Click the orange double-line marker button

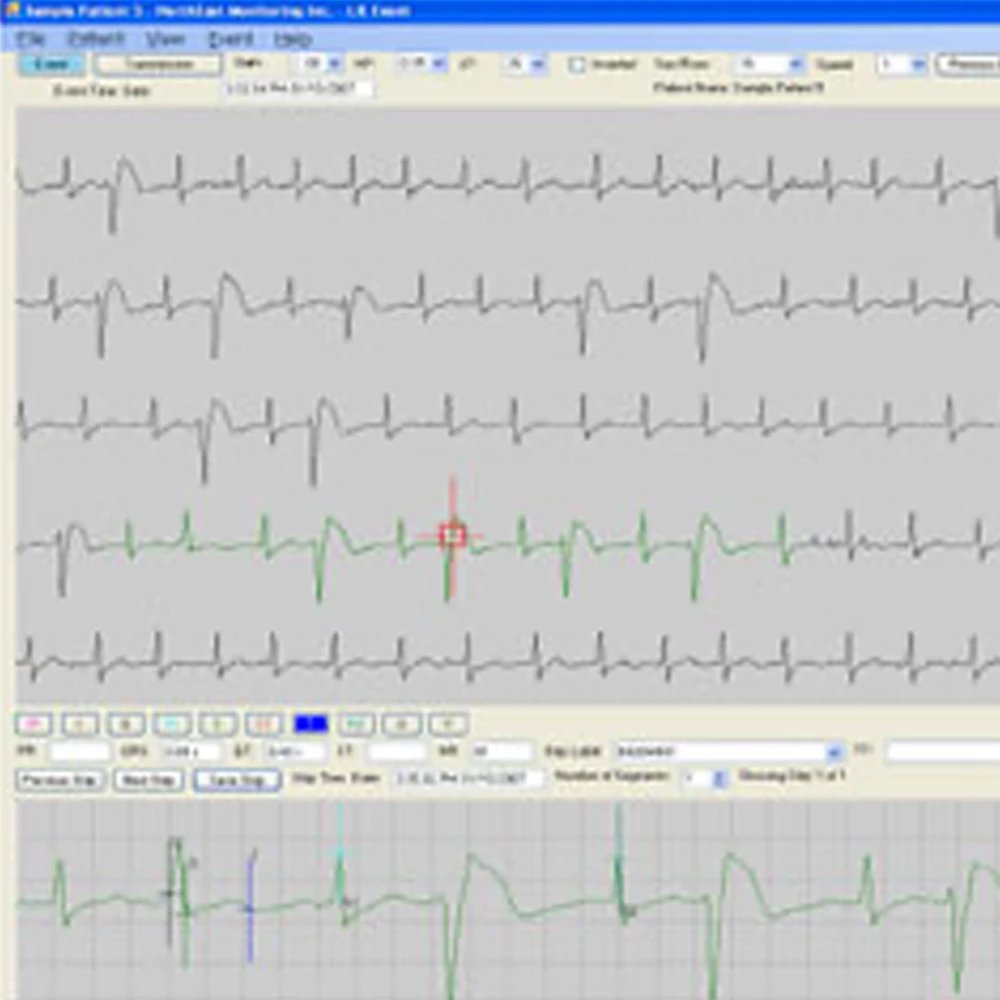pos(264,723)
